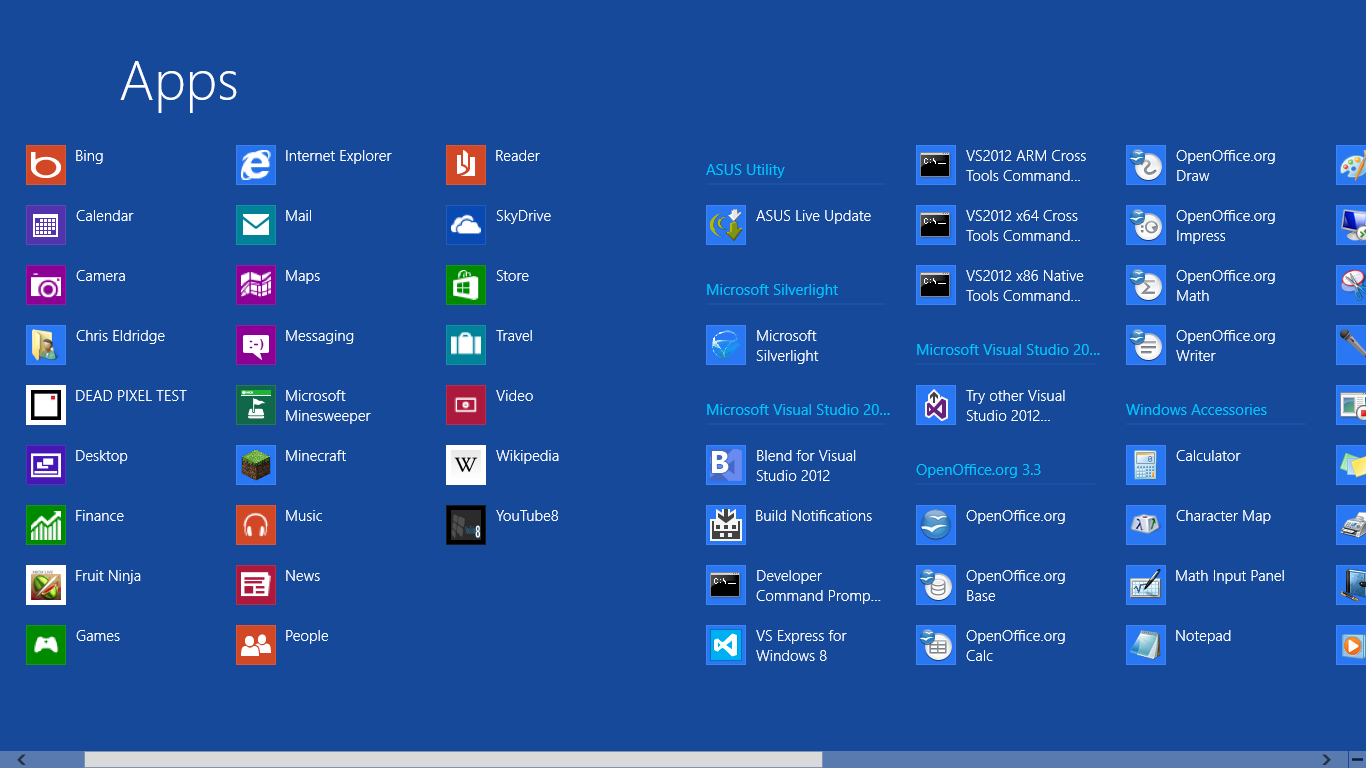
Task: Launch the OpenOffice.org suite icon
Action: point(936,525)
